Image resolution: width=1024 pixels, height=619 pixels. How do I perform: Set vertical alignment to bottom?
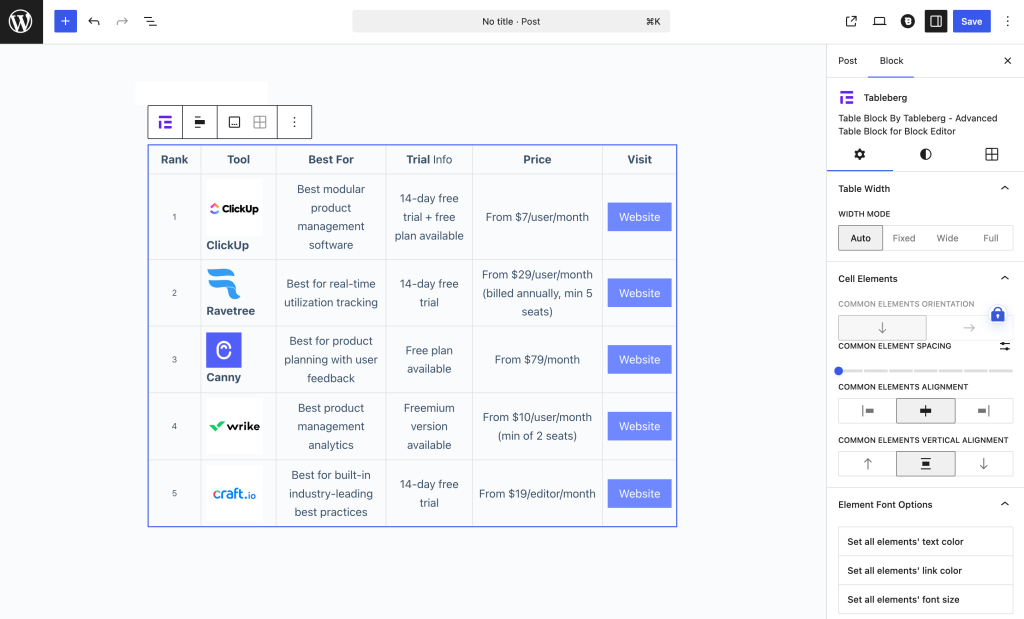point(984,464)
